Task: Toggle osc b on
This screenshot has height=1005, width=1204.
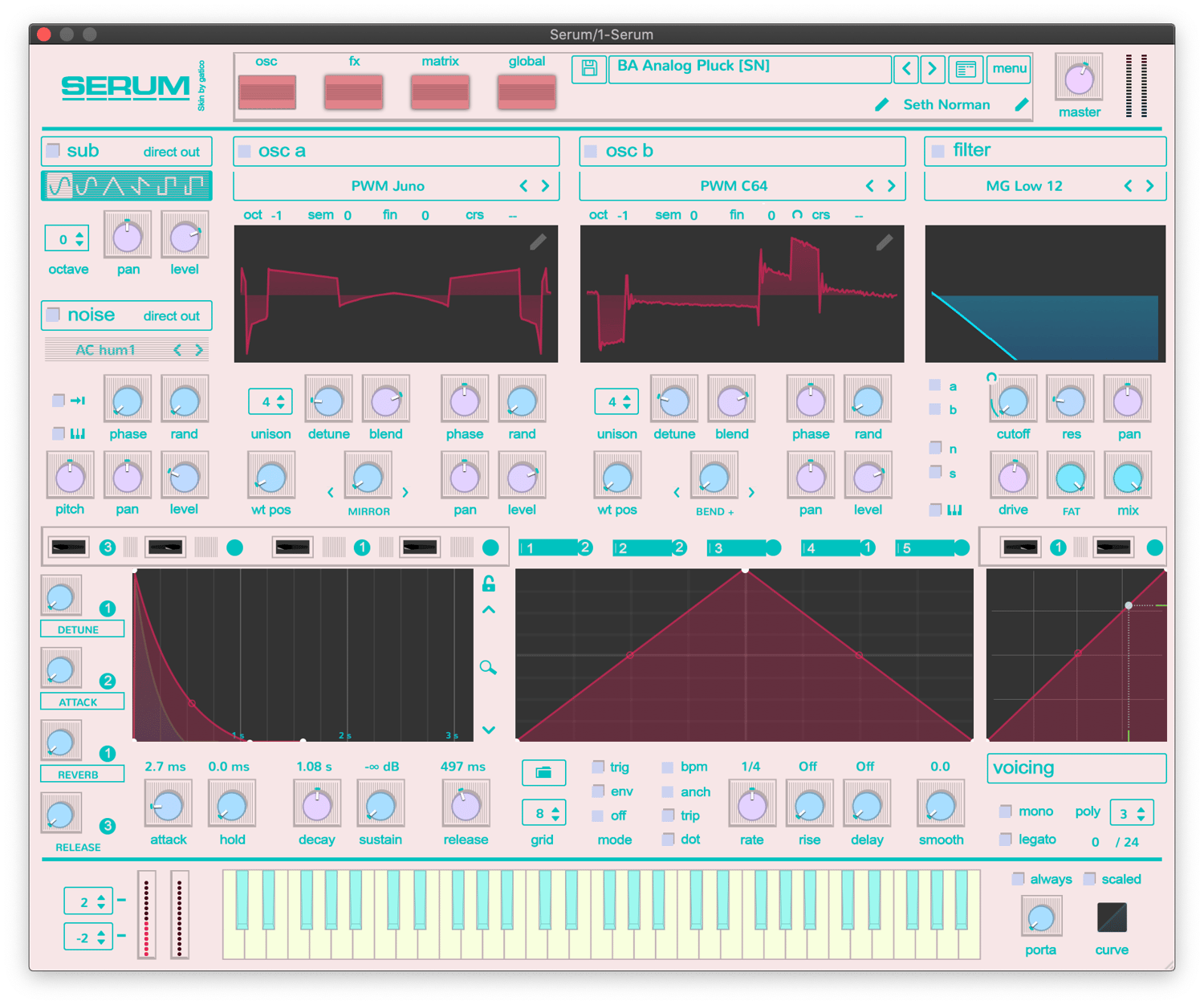Action: tap(591, 151)
